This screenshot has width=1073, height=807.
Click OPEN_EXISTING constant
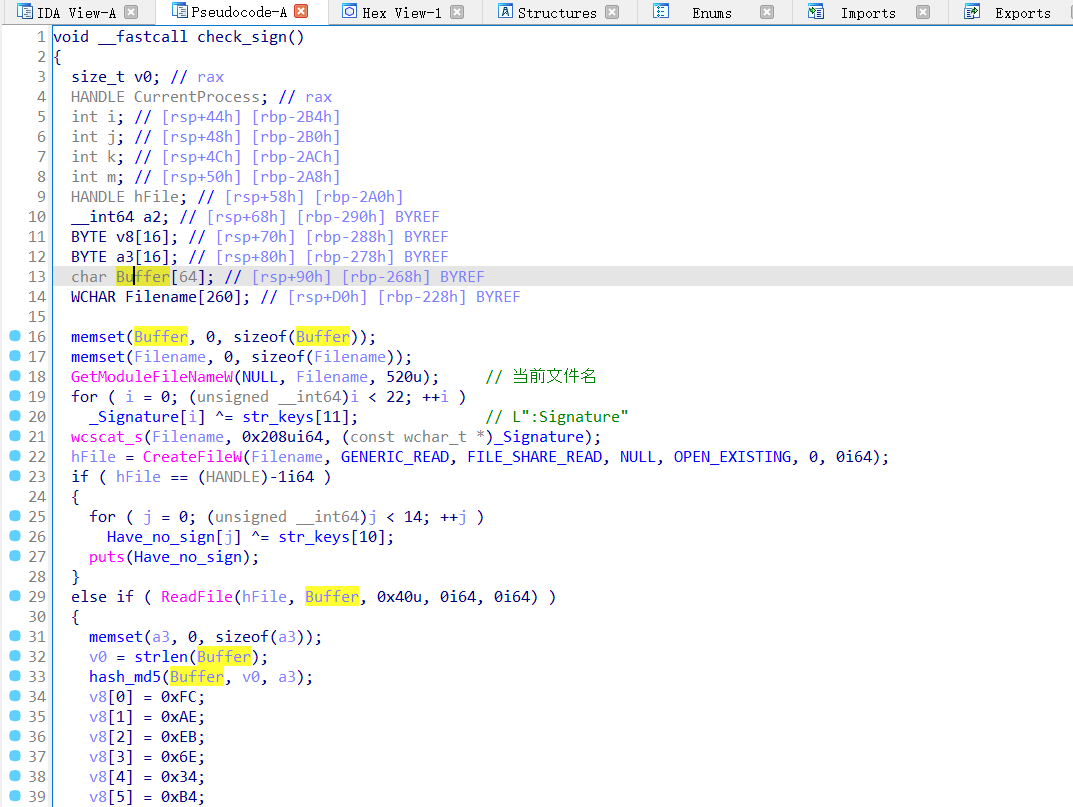coord(732,457)
